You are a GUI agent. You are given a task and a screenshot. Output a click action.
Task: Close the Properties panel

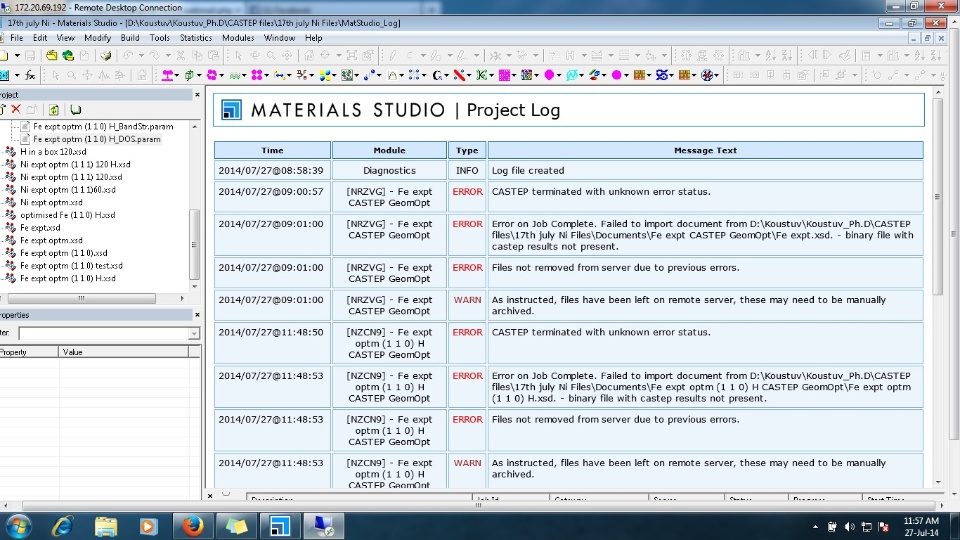(x=197, y=315)
